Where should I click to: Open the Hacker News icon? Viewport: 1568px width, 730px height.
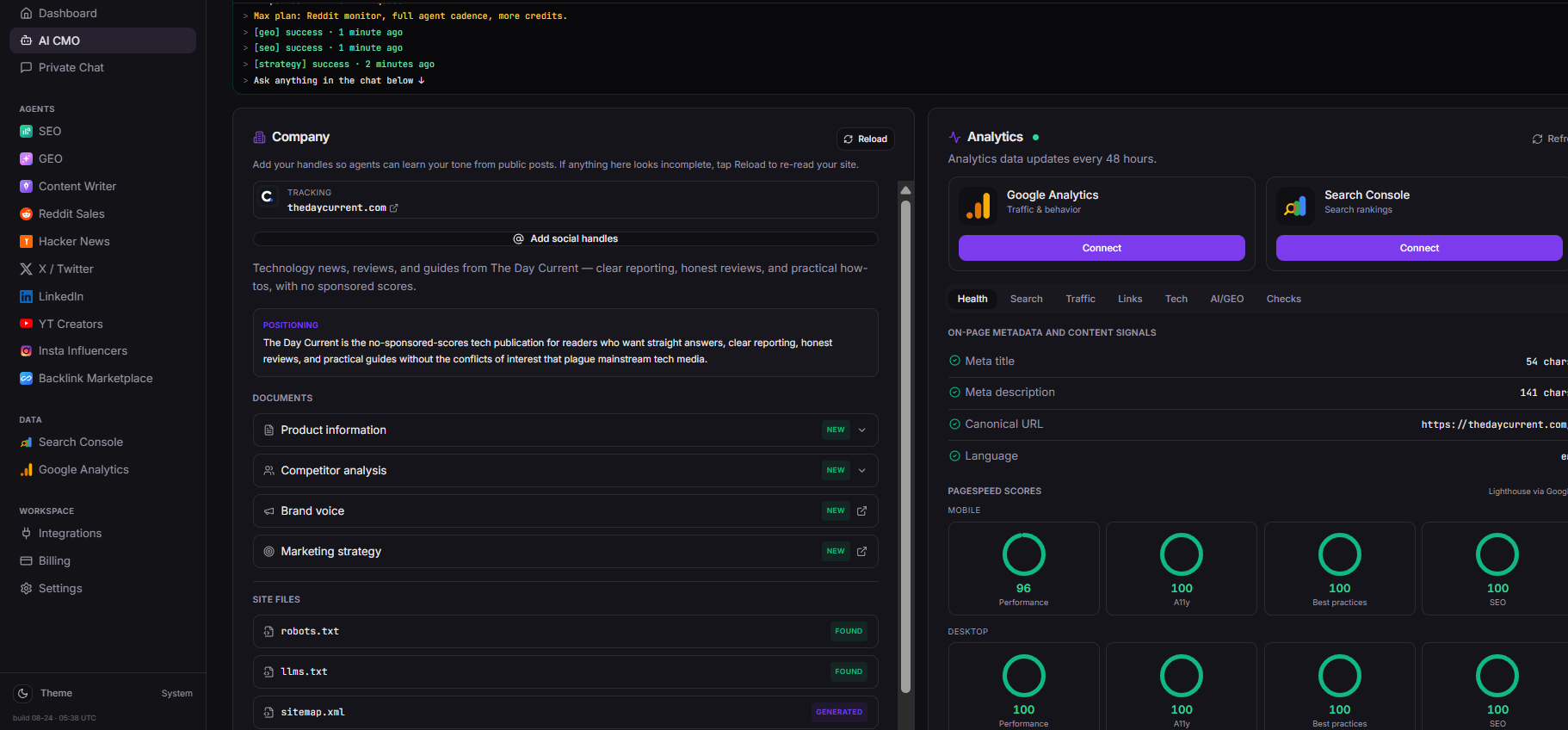point(26,241)
